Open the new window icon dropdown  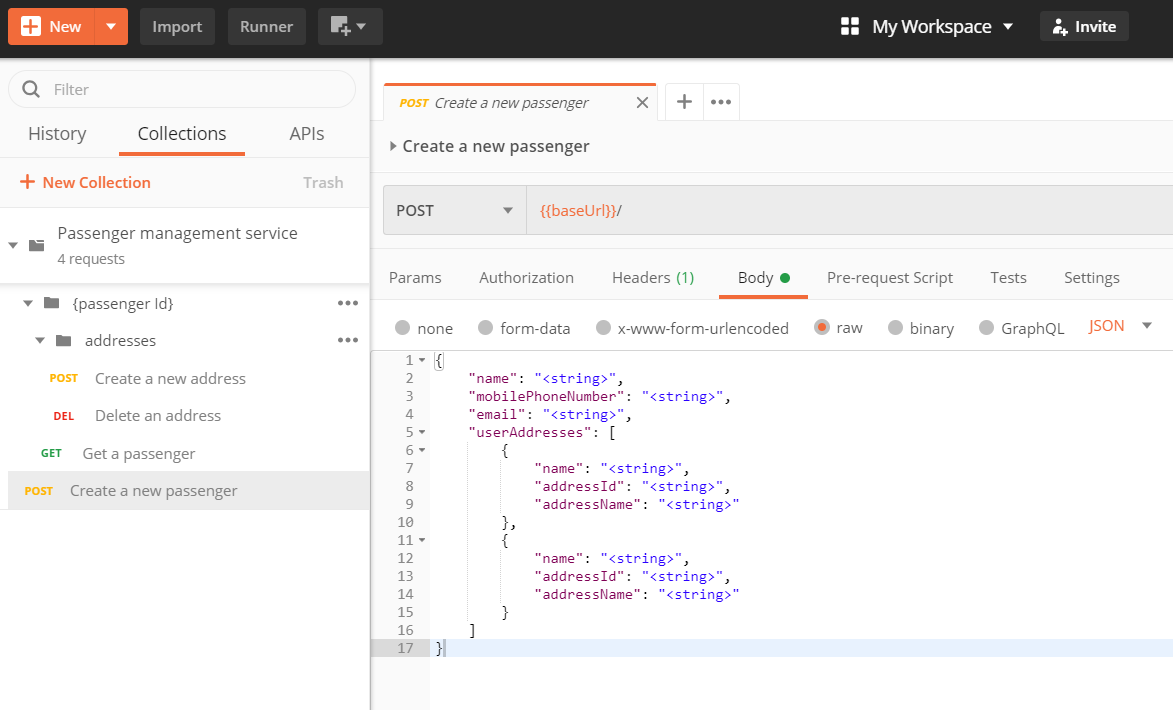pos(349,27)
